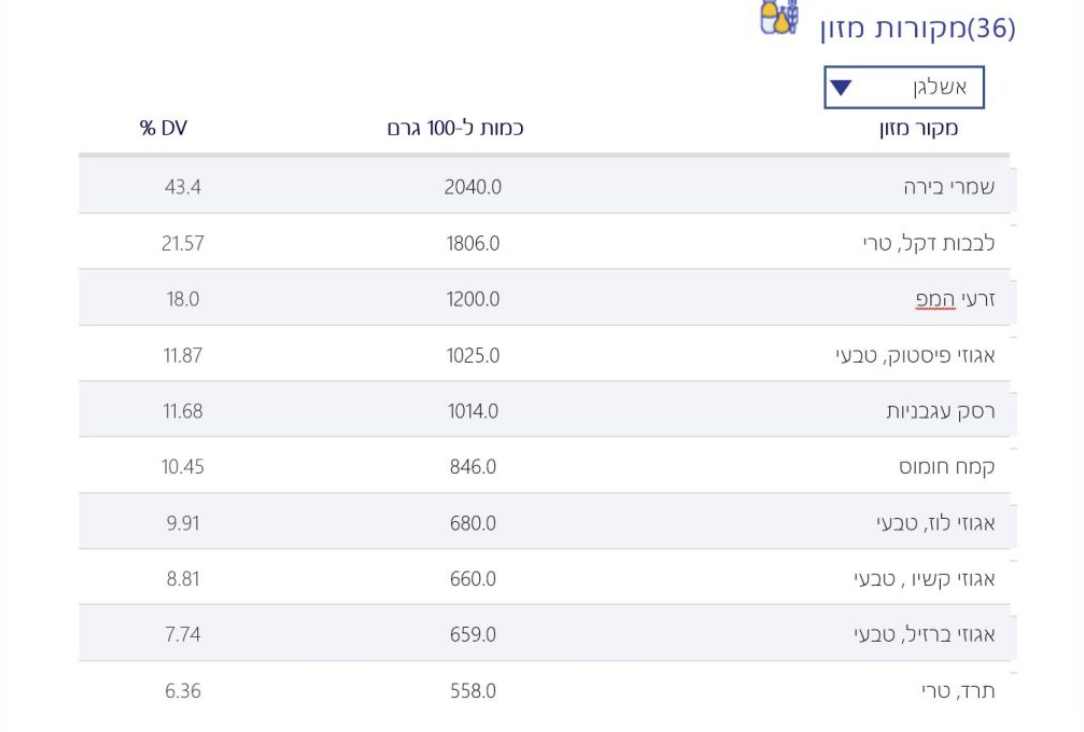1084x732 pixels.
Task: Click the 1806.0 amount for לבבות דקל
Action: [x=473, y=243]
